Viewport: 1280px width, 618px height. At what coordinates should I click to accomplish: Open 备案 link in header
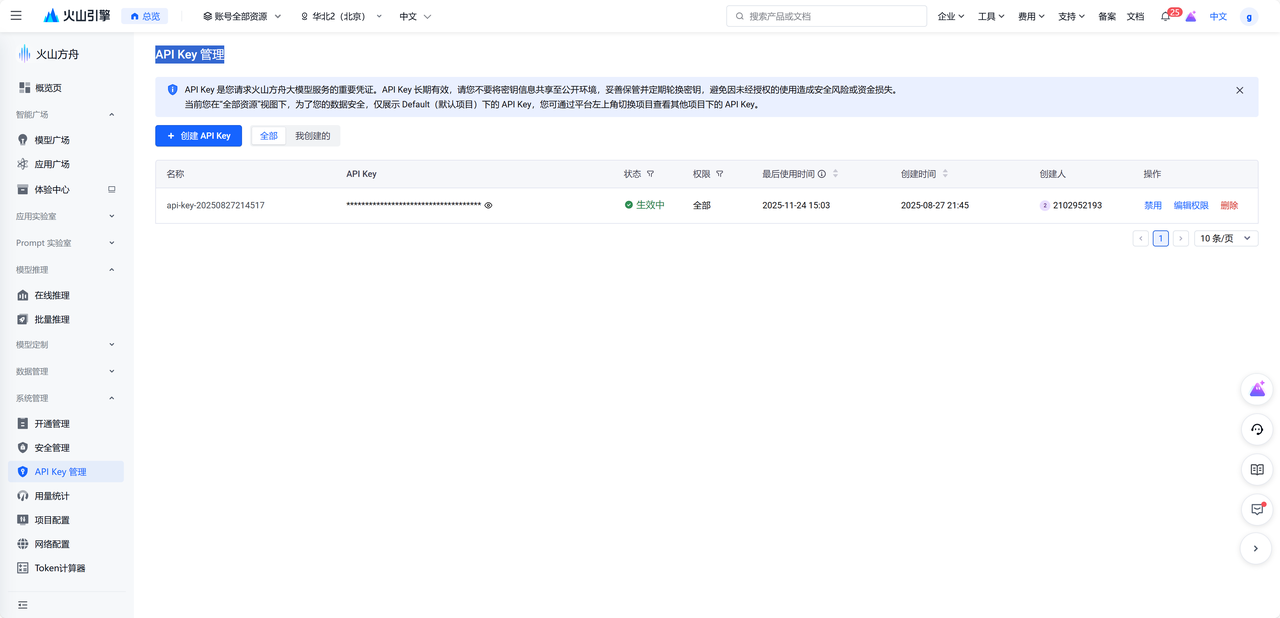[x=1107, y=16]
